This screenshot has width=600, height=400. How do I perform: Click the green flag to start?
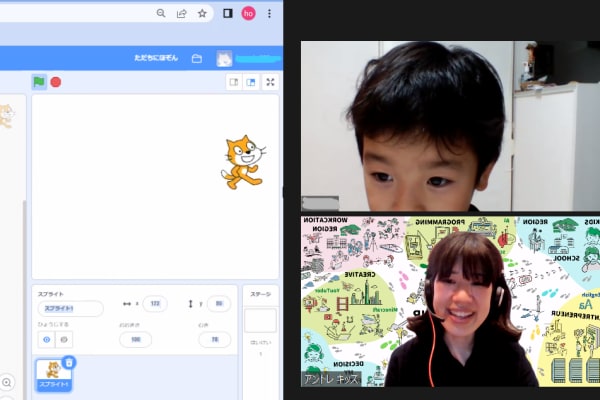[39, 82]
